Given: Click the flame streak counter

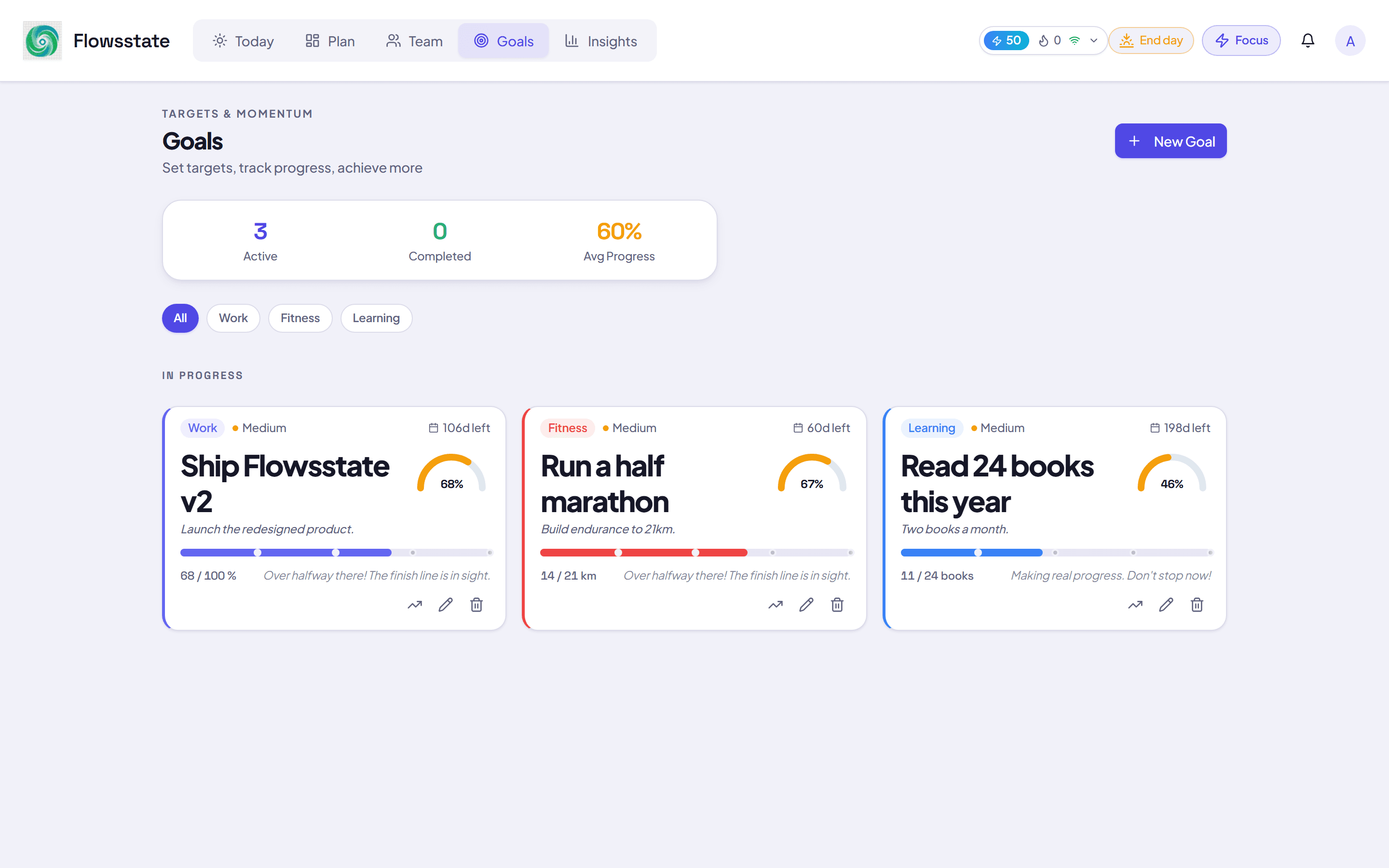Looking at the screenshot, I should click(x=1049, y=41).
